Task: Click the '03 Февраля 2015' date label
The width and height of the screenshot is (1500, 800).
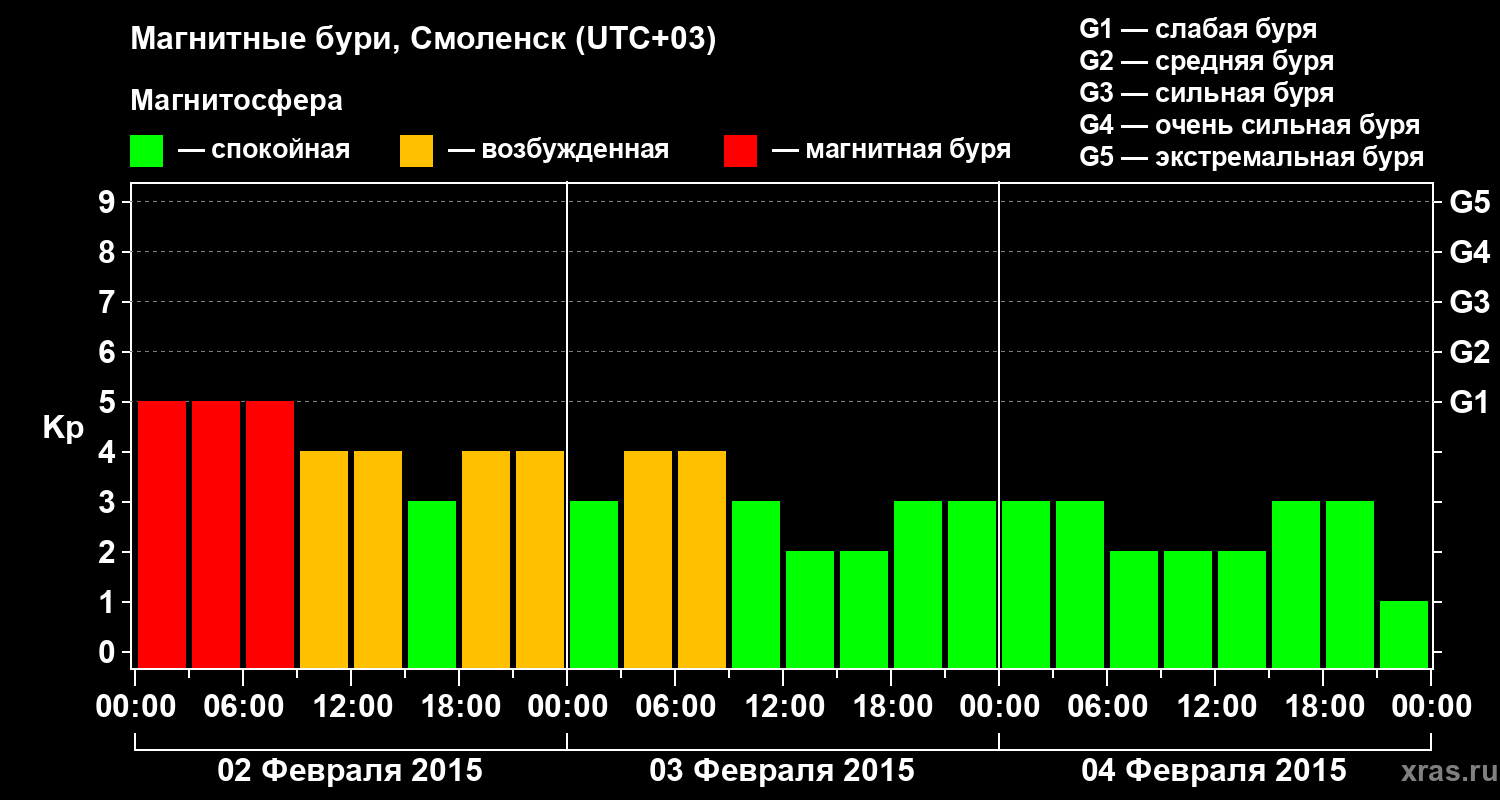Action: 782,771
